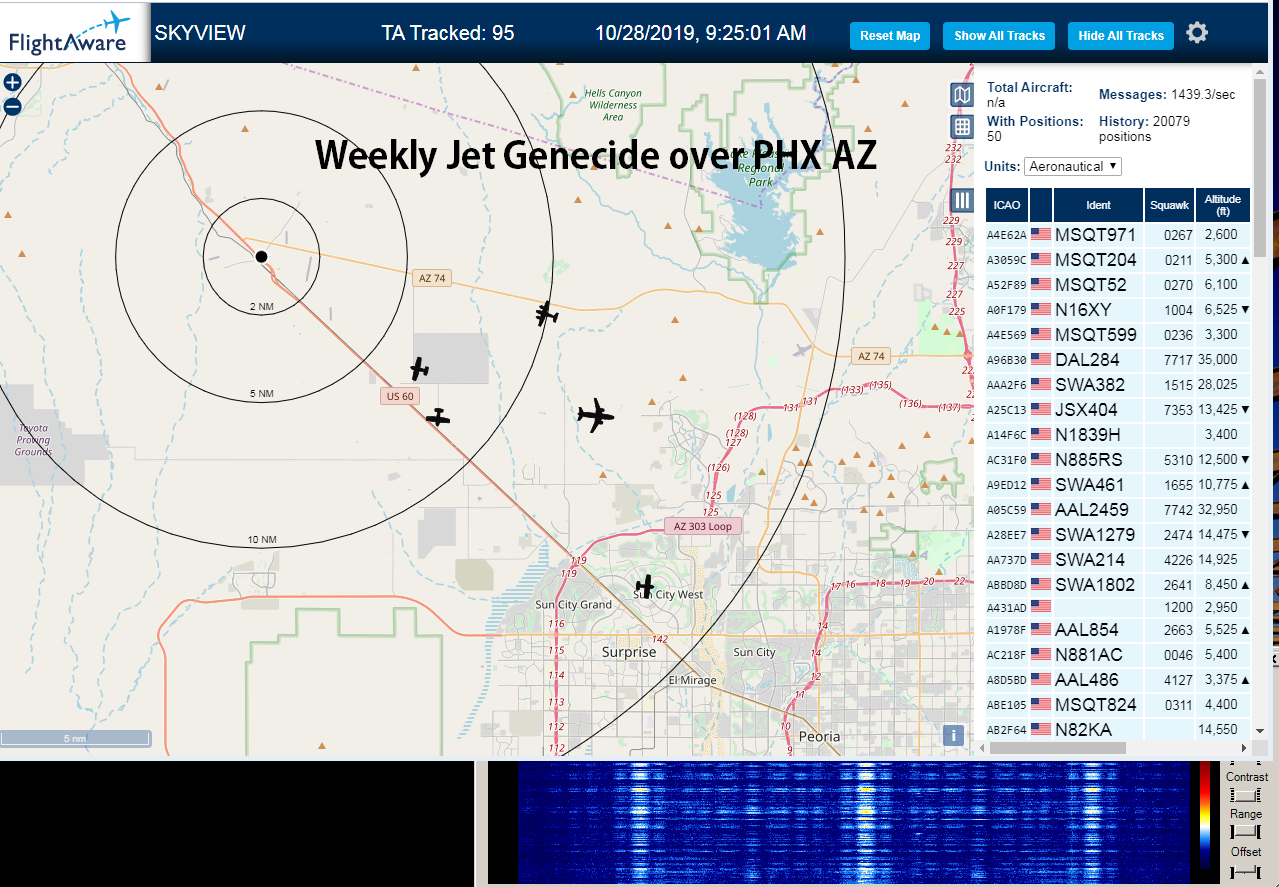Click the date and time display
This screenshot has height=887, width=1279.
700,33
